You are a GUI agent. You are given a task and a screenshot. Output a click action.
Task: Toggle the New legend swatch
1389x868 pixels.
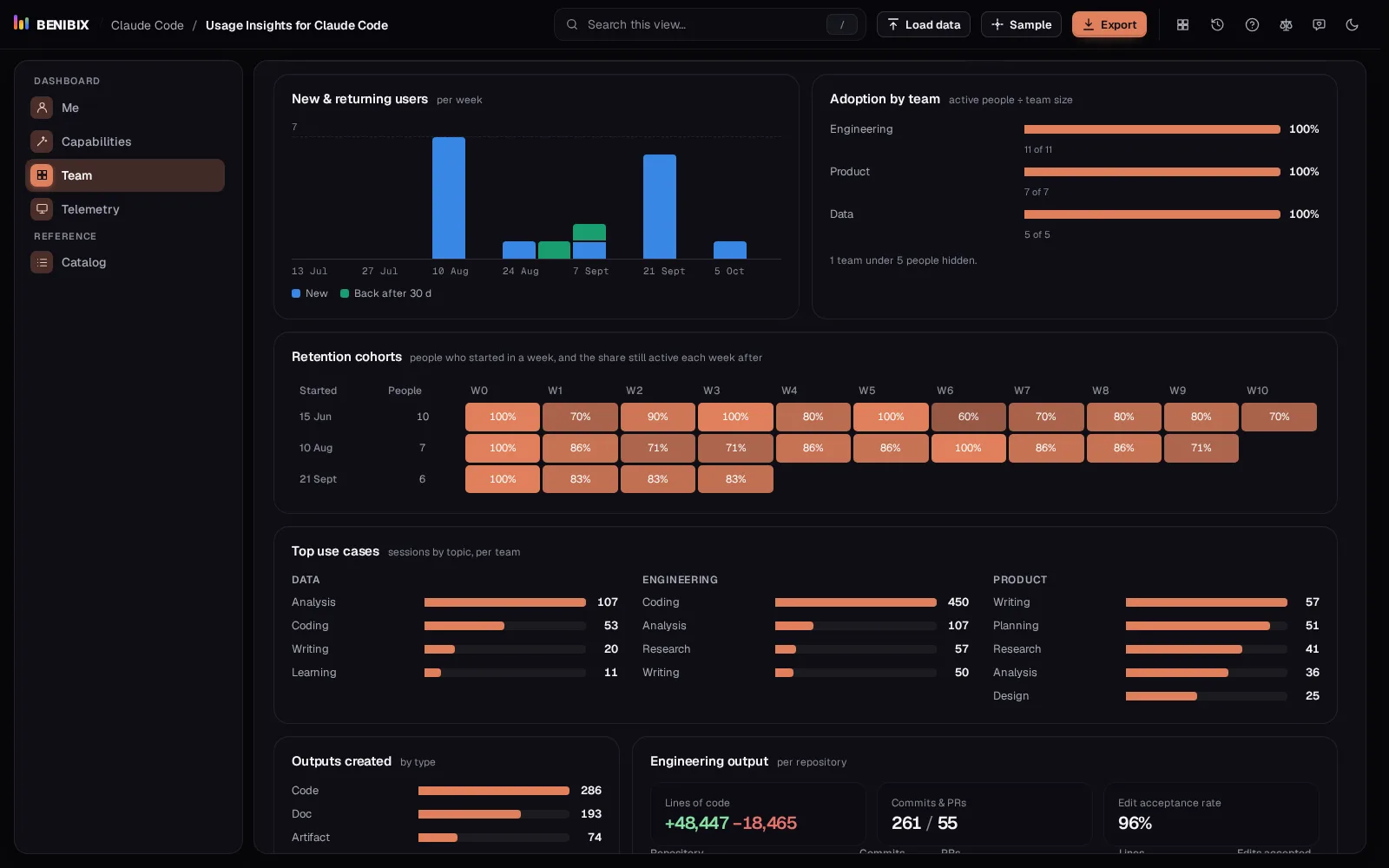[296, 293]
